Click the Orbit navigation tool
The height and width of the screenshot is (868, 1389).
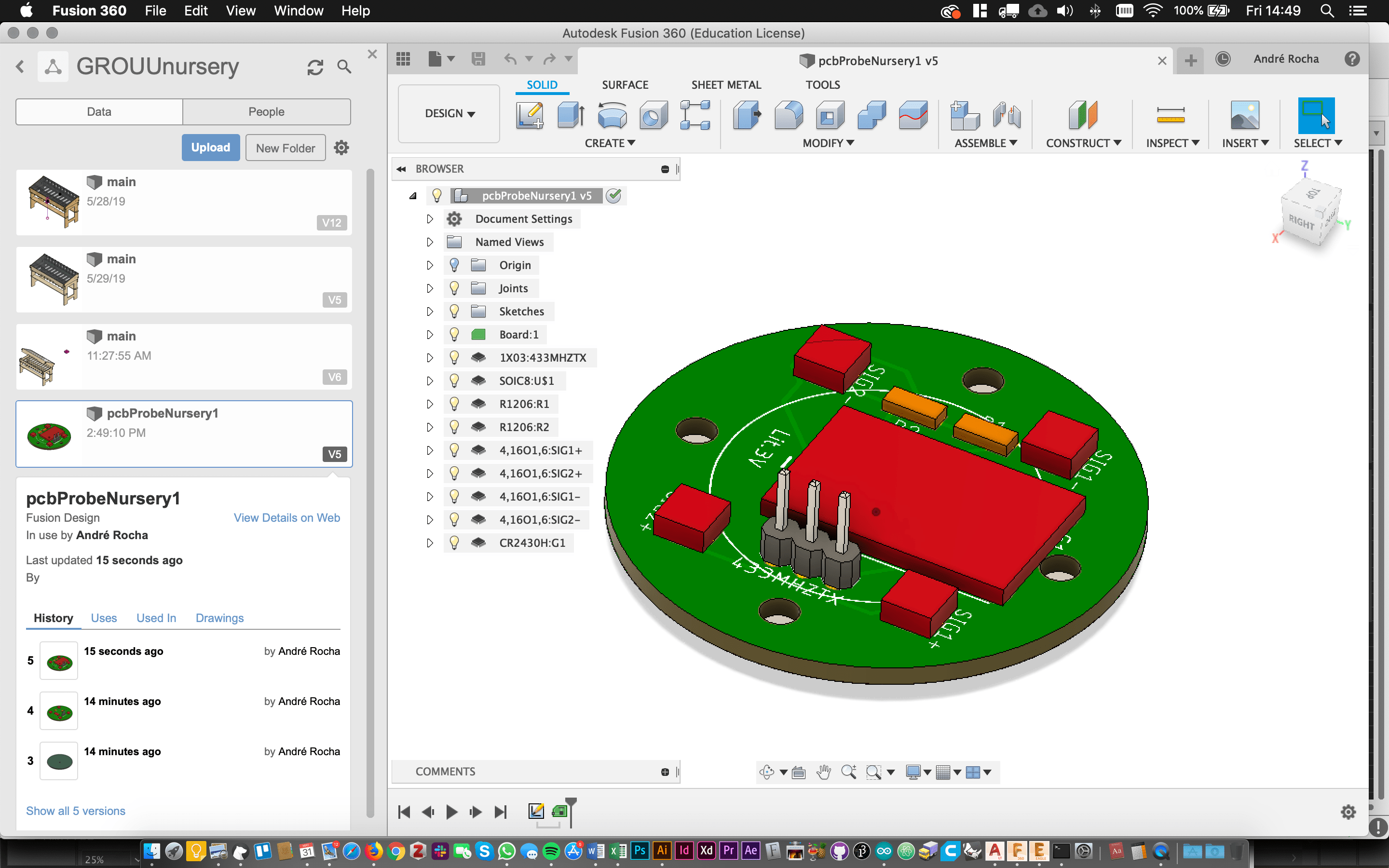[766, 772]
